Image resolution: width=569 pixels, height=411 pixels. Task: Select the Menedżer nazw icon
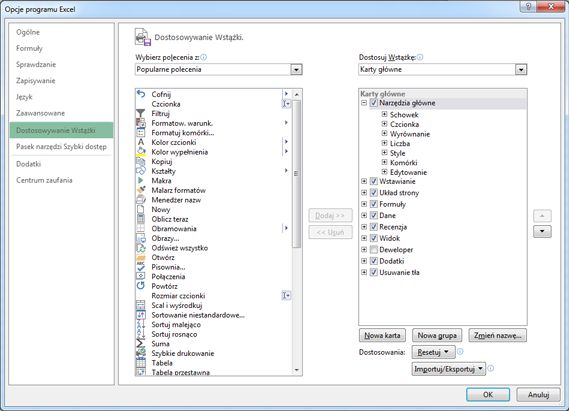pos(141,200)
